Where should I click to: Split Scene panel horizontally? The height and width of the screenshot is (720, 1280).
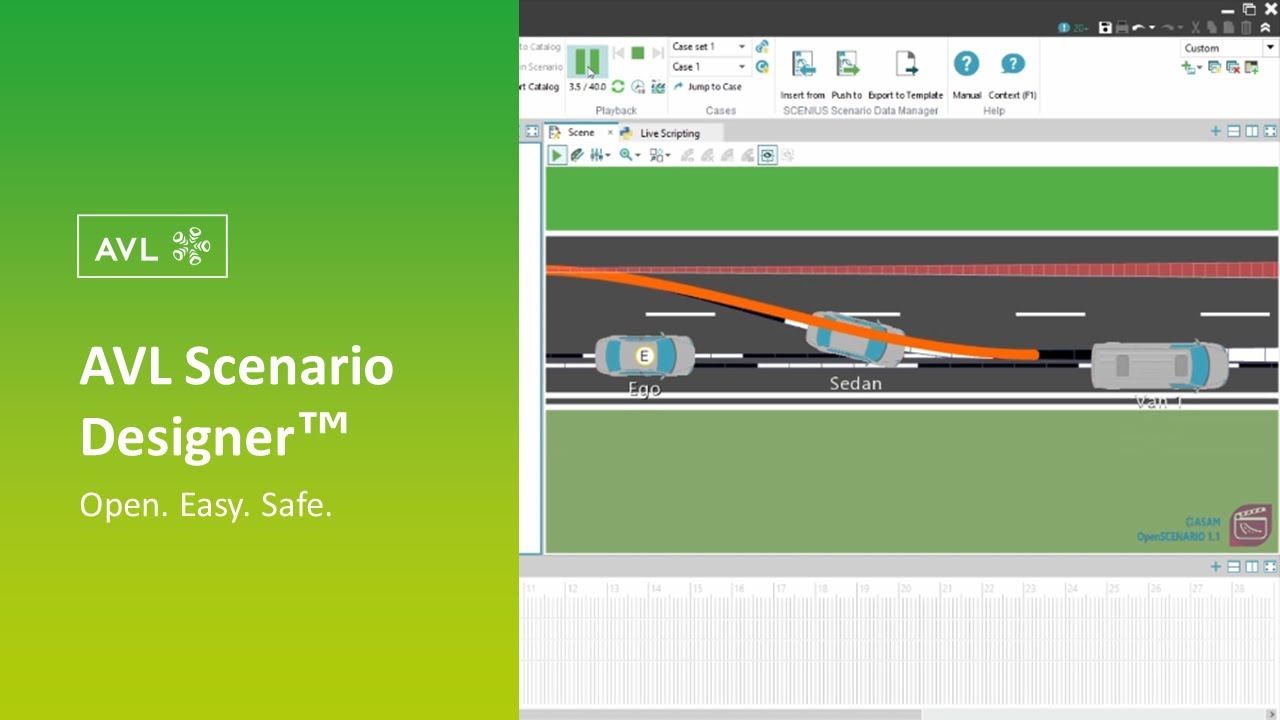click(x=1234, y=131)
